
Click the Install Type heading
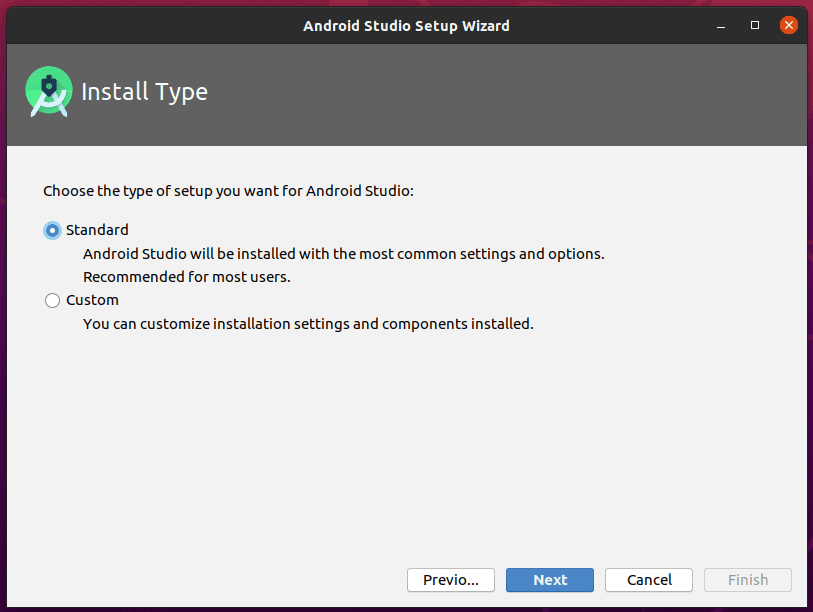coord(145,92)
